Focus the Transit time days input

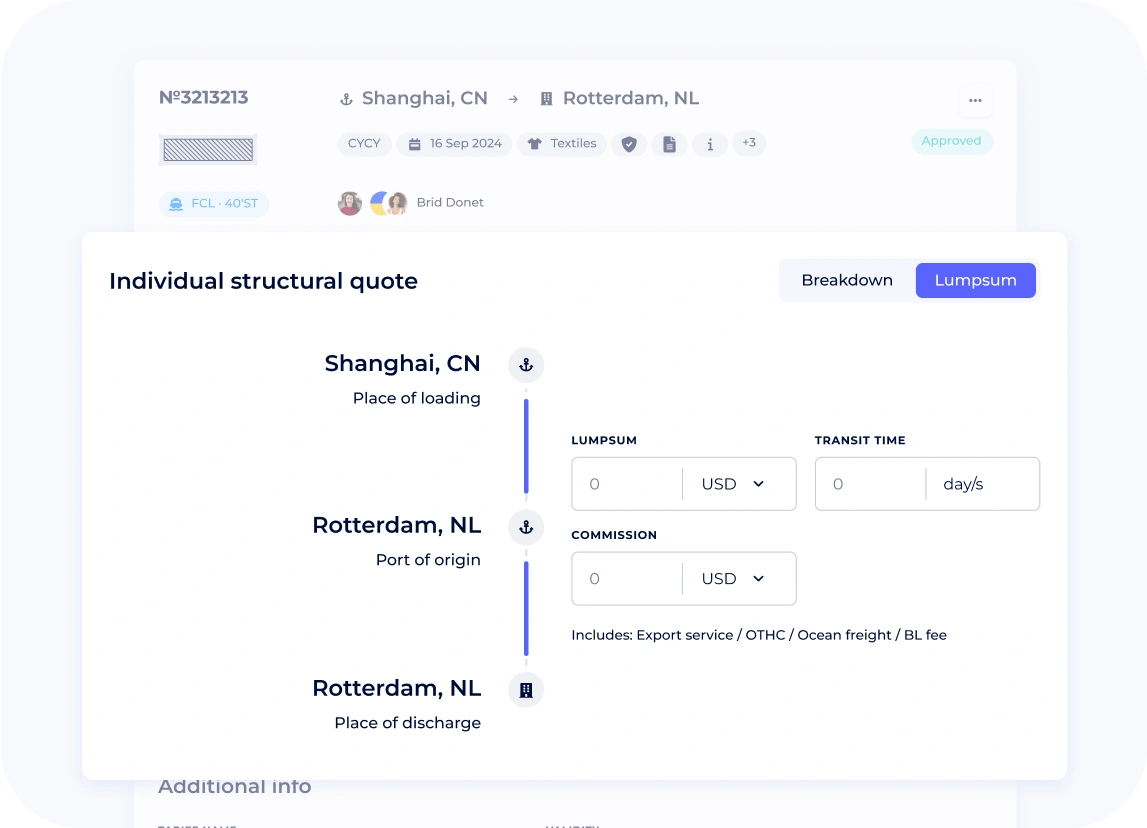870,484
